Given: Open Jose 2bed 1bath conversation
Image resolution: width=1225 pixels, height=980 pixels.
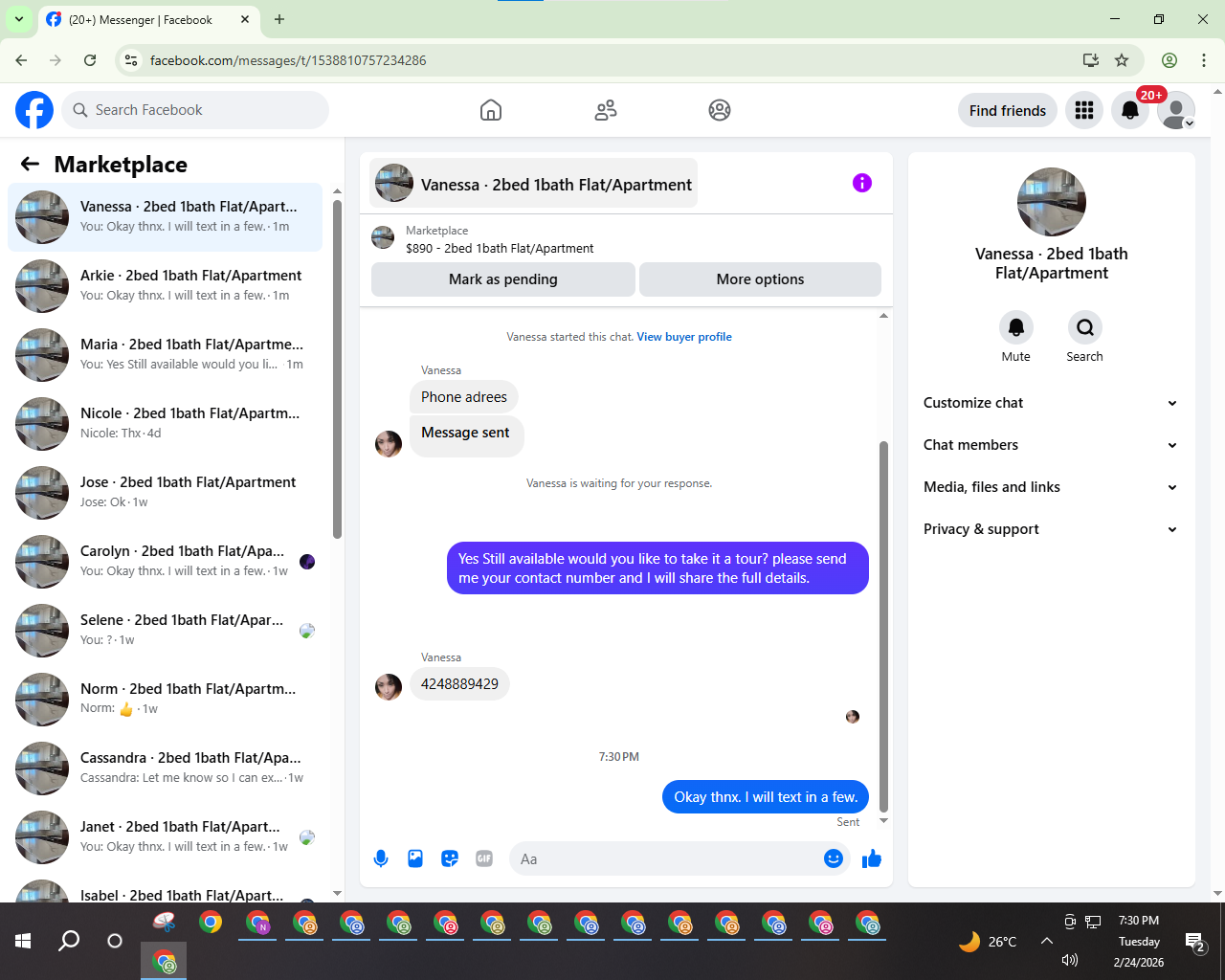Looking at the screenshot, I should [x=165, y=493].
